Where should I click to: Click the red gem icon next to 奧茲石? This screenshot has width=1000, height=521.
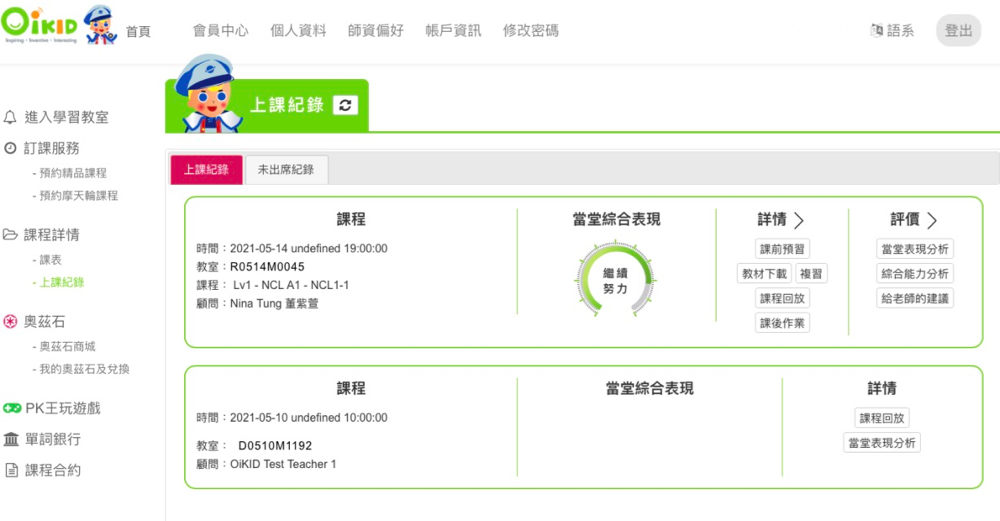click(11, 321)
